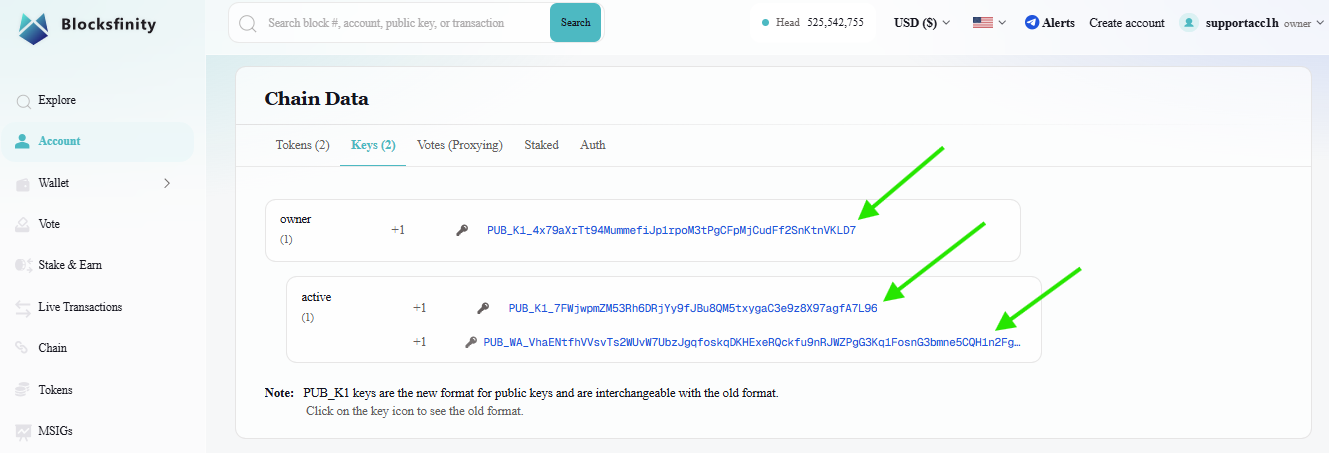Viewport: 1329px width, 453px height.
Task: Click the +1 weight beside PUB_WA key
Action: click(419, 342)
